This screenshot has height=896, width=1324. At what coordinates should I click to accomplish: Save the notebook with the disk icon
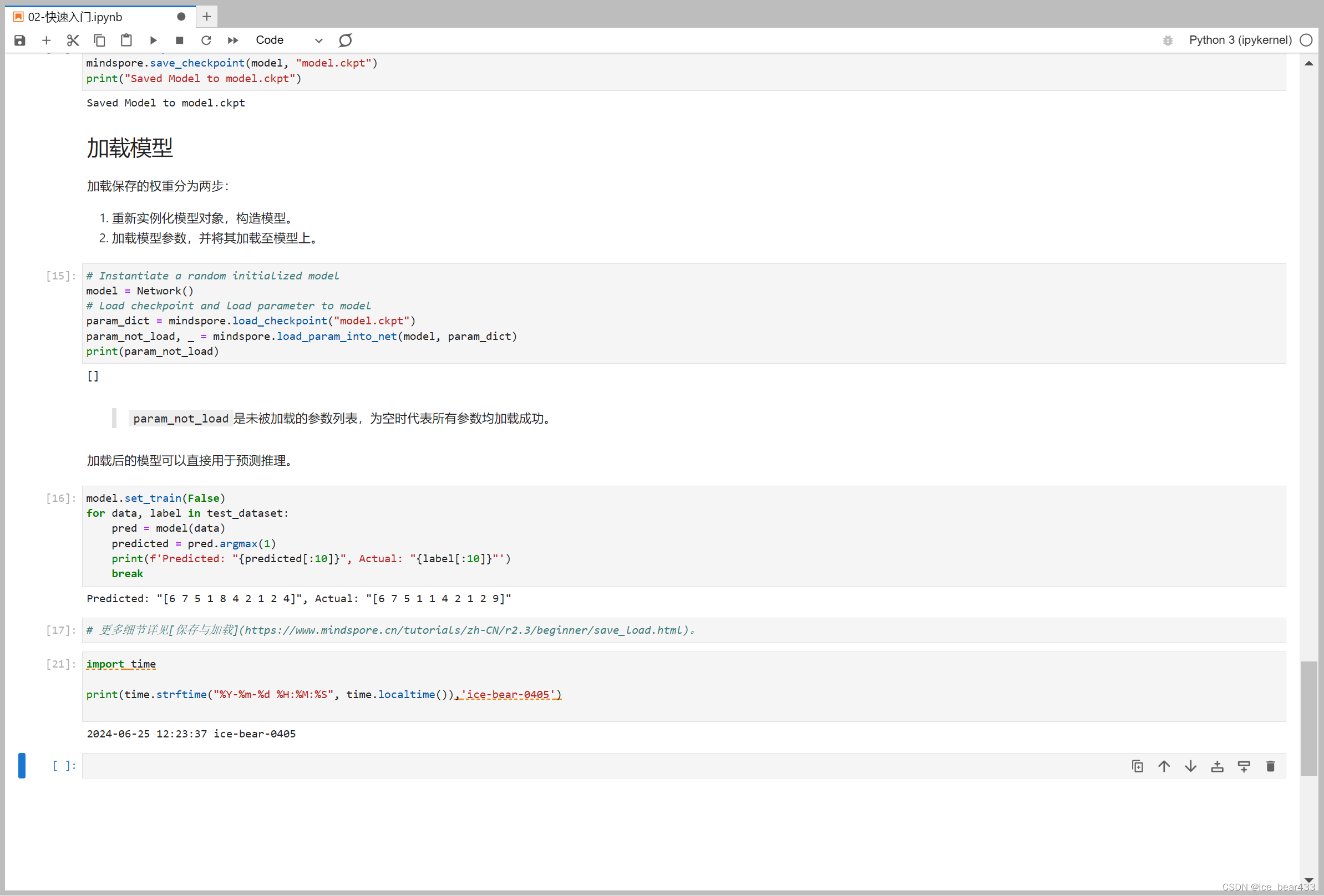pyautogui.click(x=20, y=40)
